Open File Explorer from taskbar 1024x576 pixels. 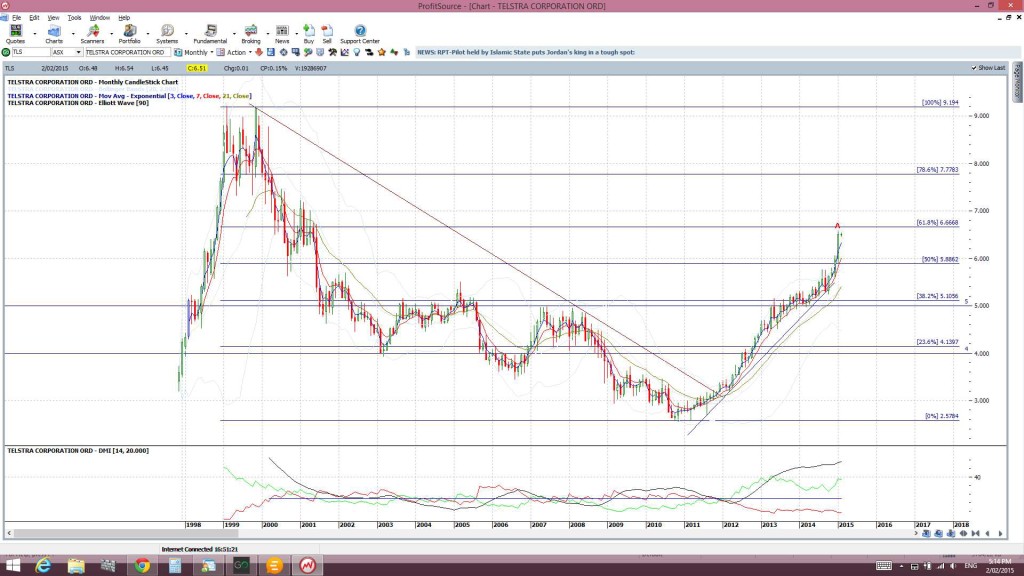76,566
